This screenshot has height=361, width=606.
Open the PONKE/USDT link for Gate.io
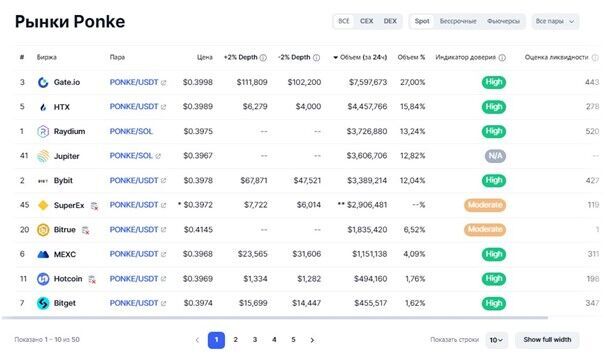134,82
